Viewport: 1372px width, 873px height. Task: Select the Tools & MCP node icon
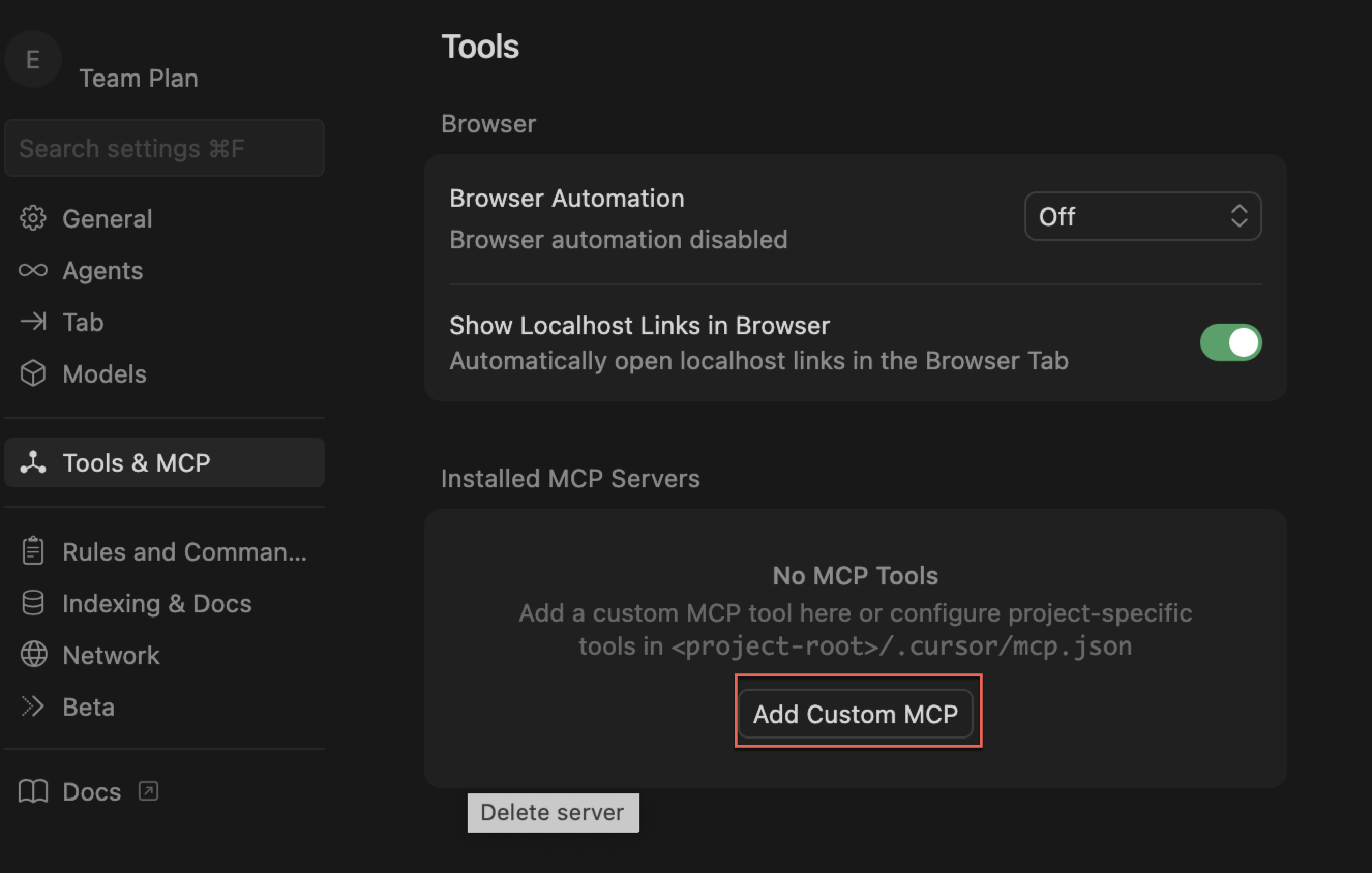click(33, 462)
